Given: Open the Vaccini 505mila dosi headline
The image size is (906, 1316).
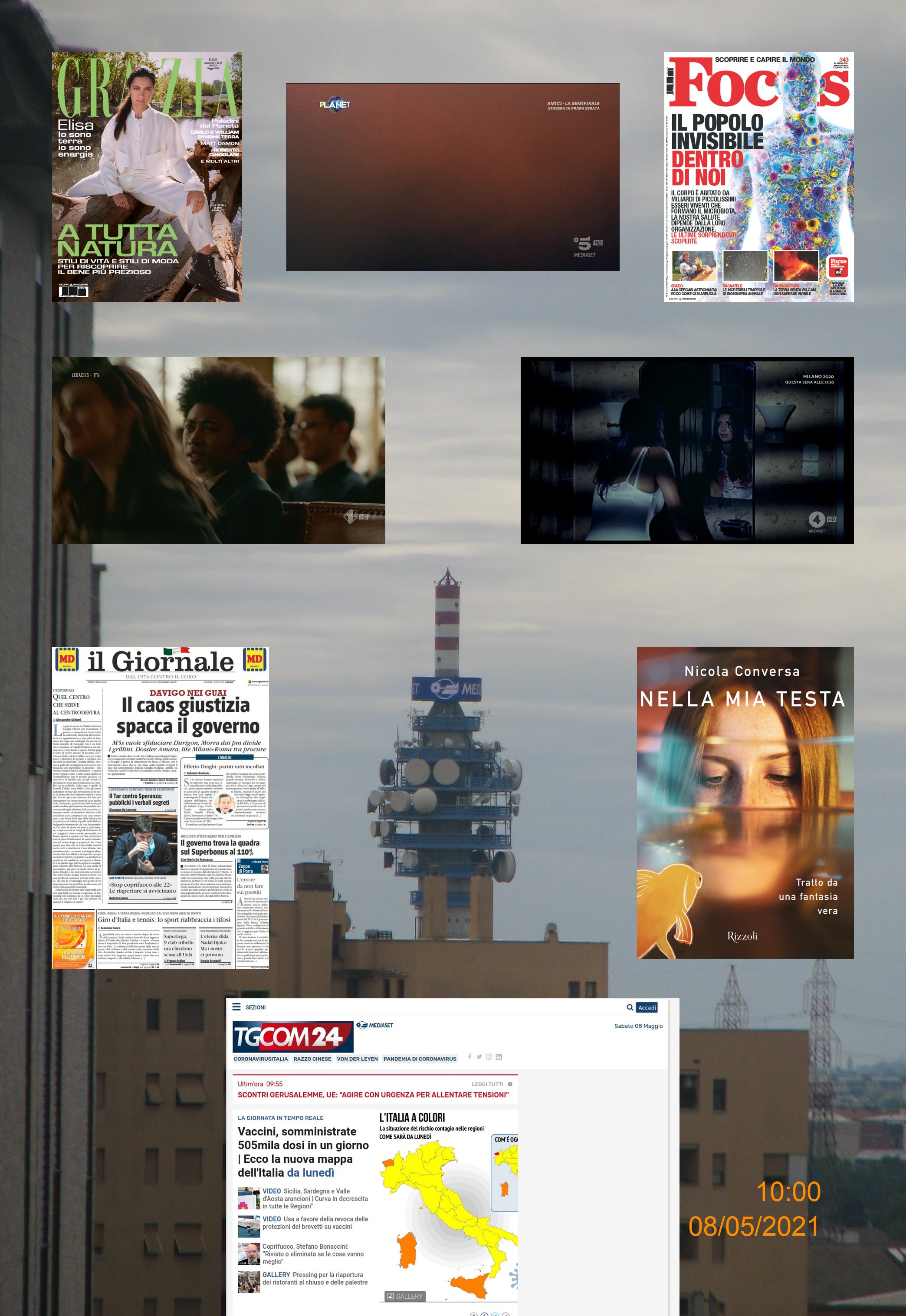Looking at the screenshot, I should tap(303, 1152).
